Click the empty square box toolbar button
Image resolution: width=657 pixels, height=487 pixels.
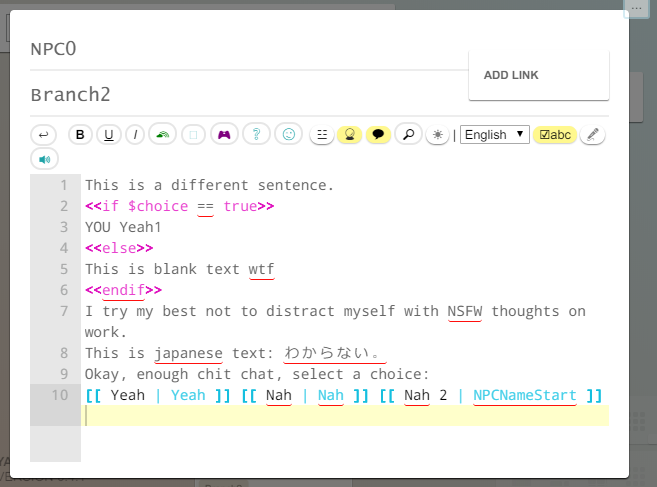point(193,135)
